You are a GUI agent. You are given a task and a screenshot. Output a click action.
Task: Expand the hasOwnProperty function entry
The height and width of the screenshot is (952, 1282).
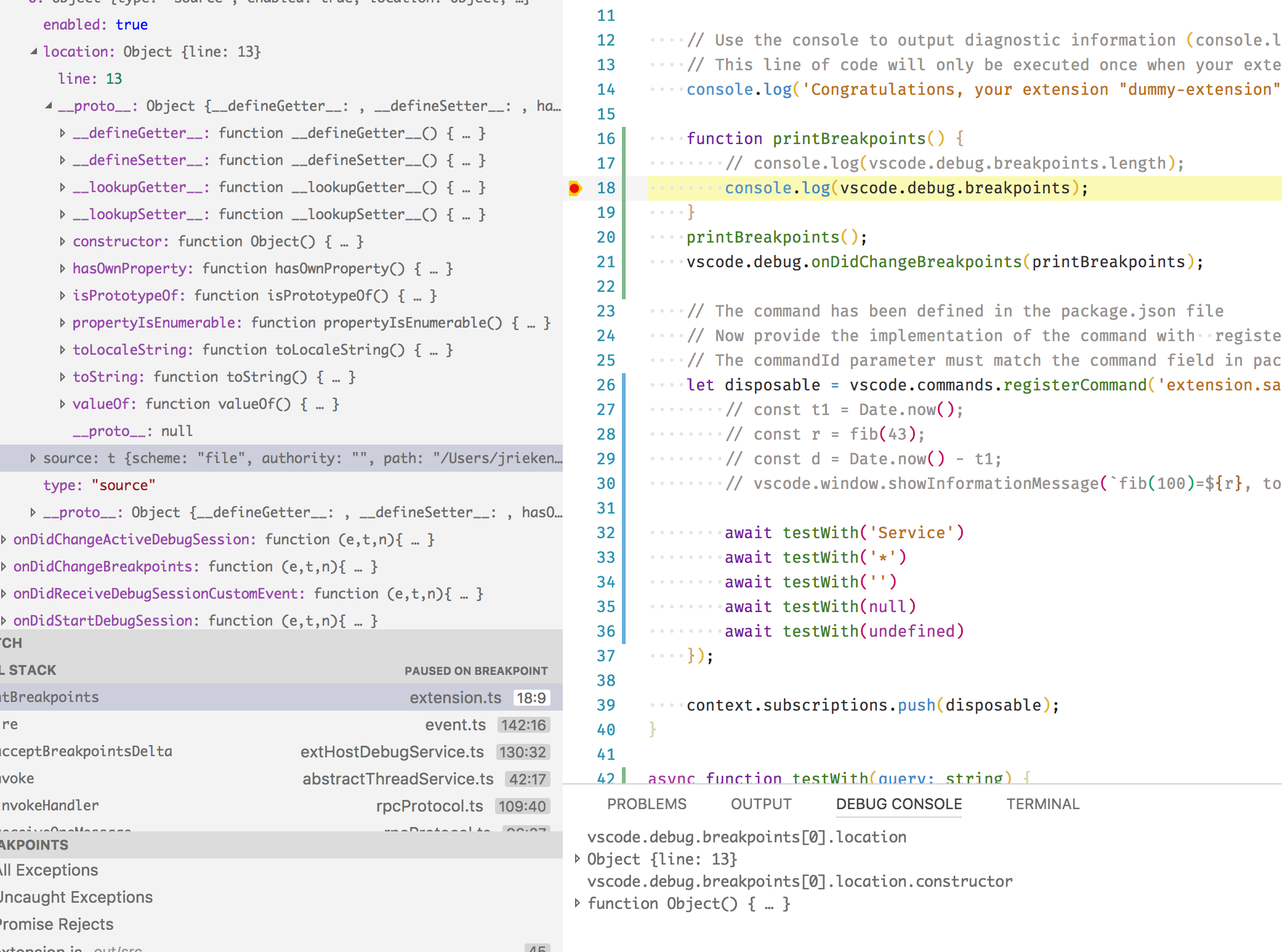pyautogui.click(x=63, y=268)
